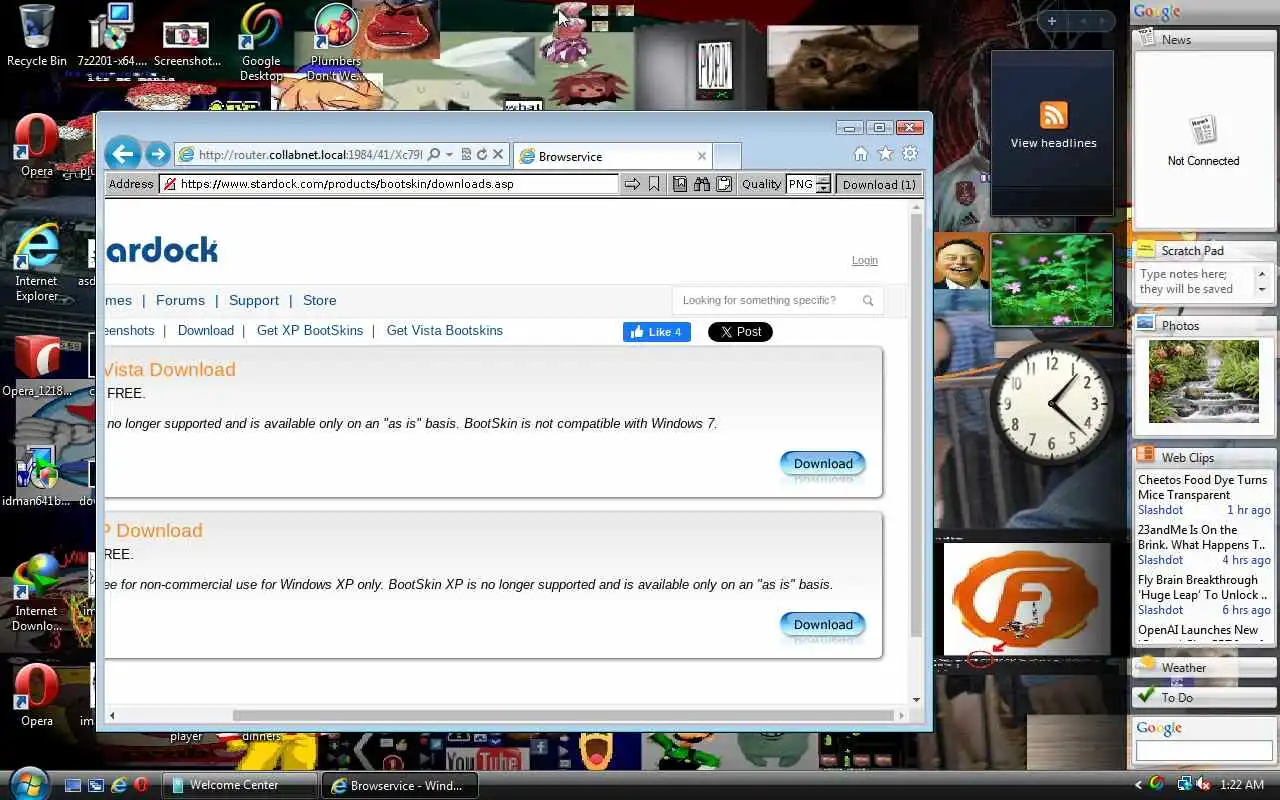The image size is (1280, 800).
Task: Click the volume icon in the system tray
Action: click(x=1201, y=784)
